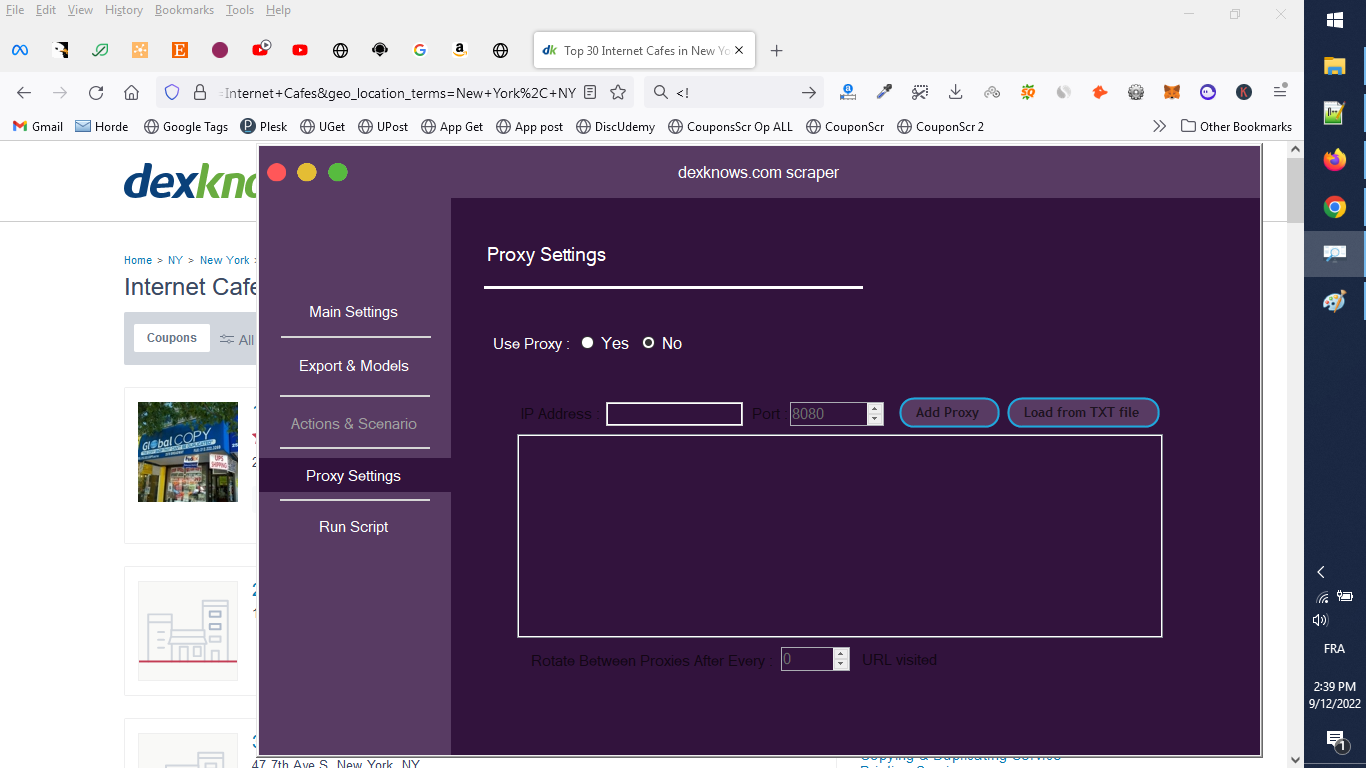1366x768 pixels.
Task: Open the Other Bookmarks folder
Action: click(1237, 126)
